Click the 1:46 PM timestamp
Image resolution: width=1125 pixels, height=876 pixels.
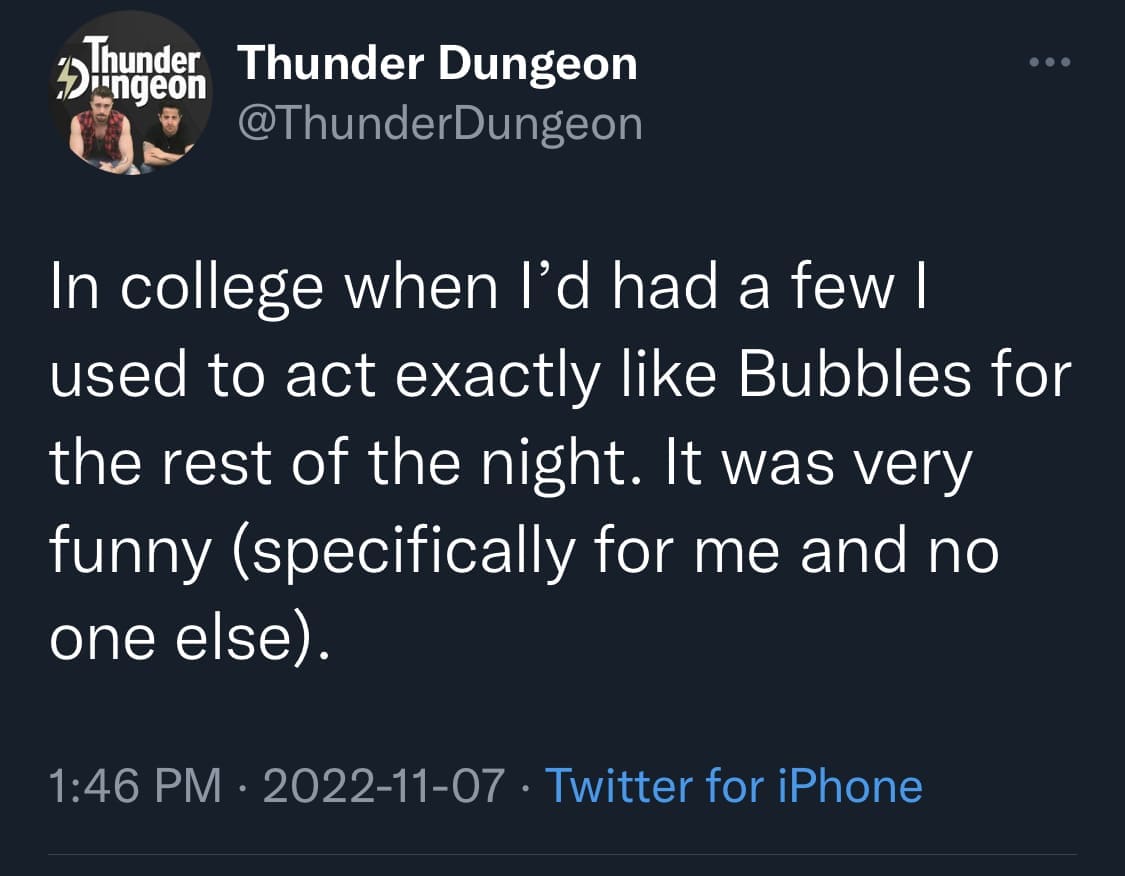(x=135, y=785)
